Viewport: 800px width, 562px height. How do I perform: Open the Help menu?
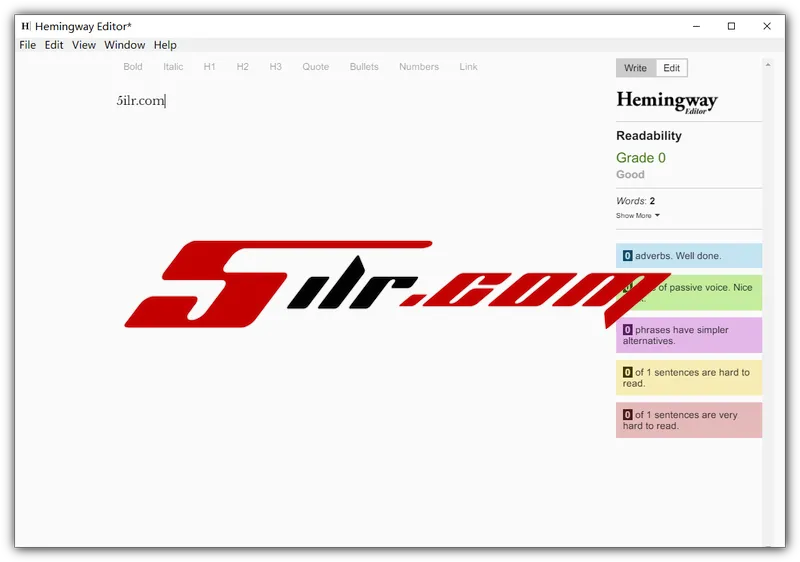tap(165, 45)
